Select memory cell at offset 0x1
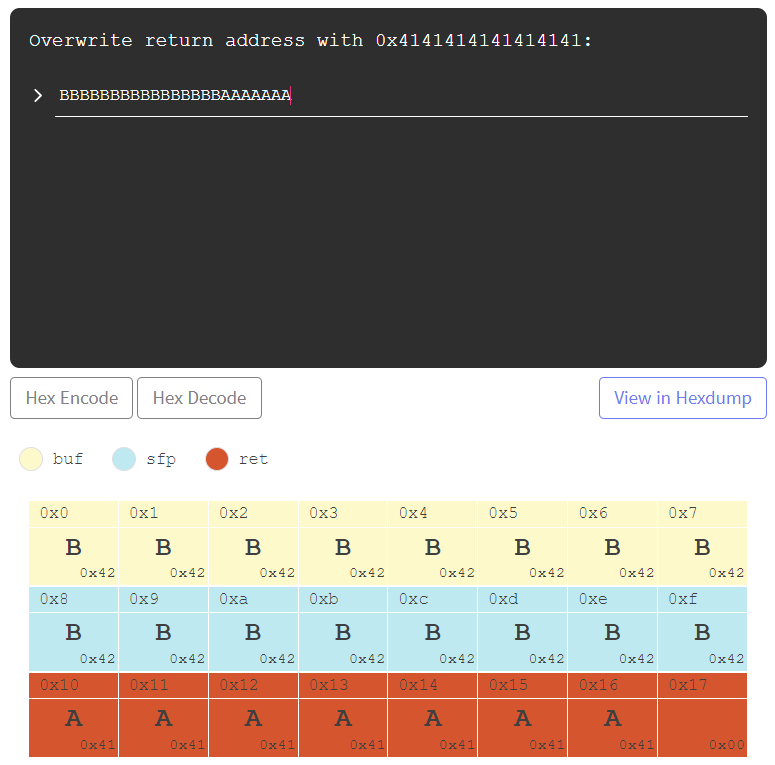 point(163,543)
